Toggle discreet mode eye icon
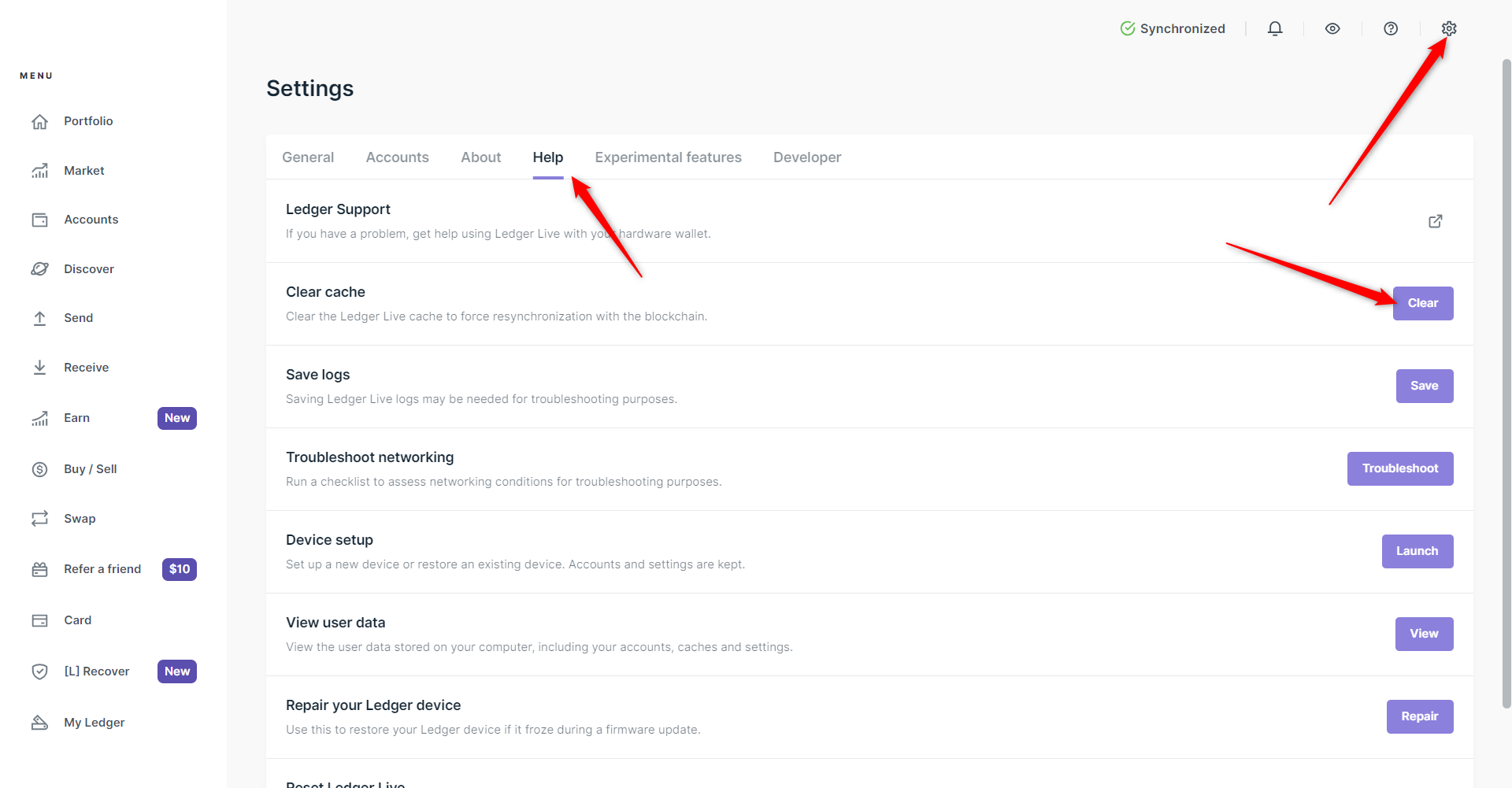 tap(1332, 28)
